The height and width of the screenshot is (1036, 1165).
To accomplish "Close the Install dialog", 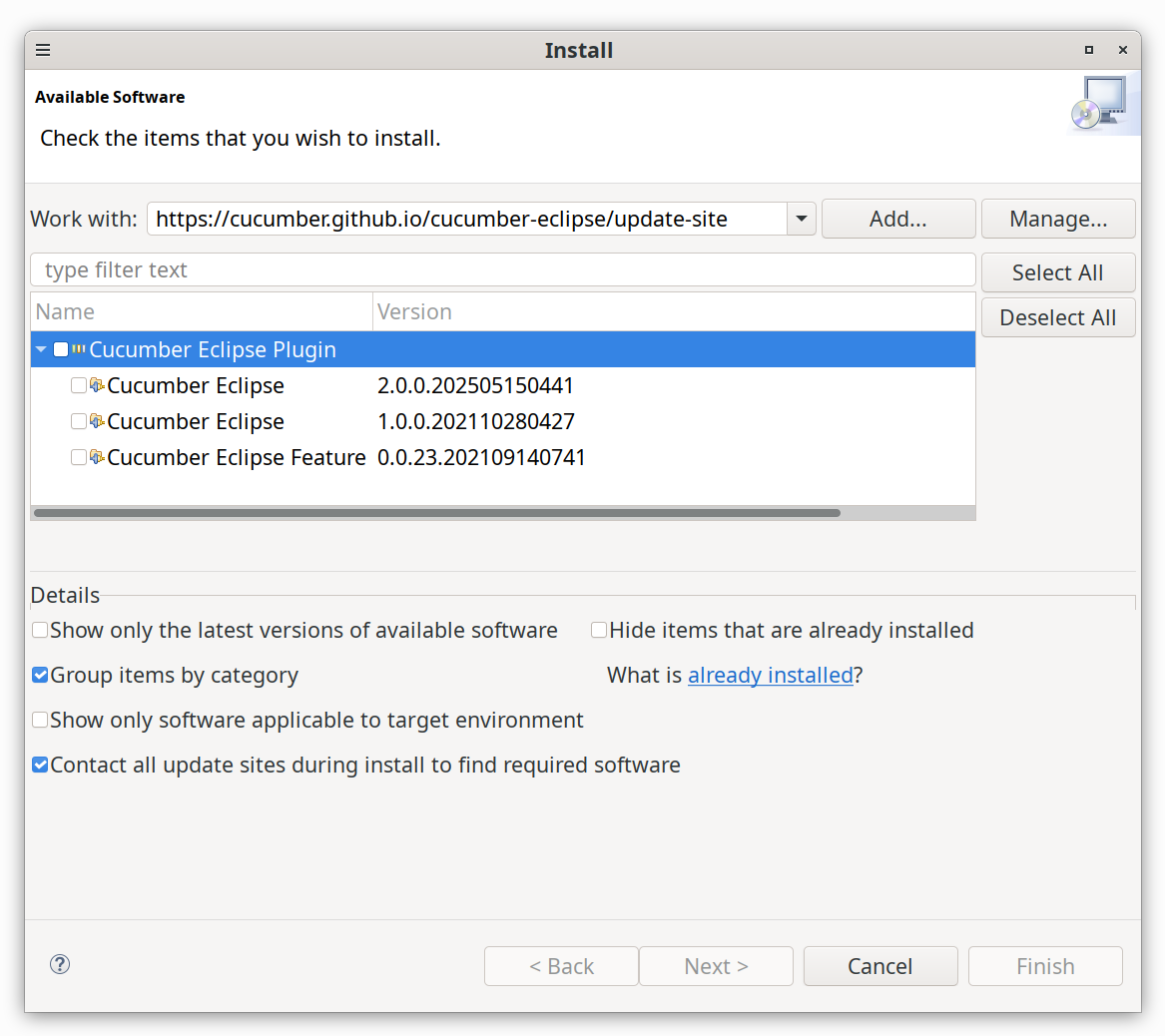I will click(x=1123, y=50).
